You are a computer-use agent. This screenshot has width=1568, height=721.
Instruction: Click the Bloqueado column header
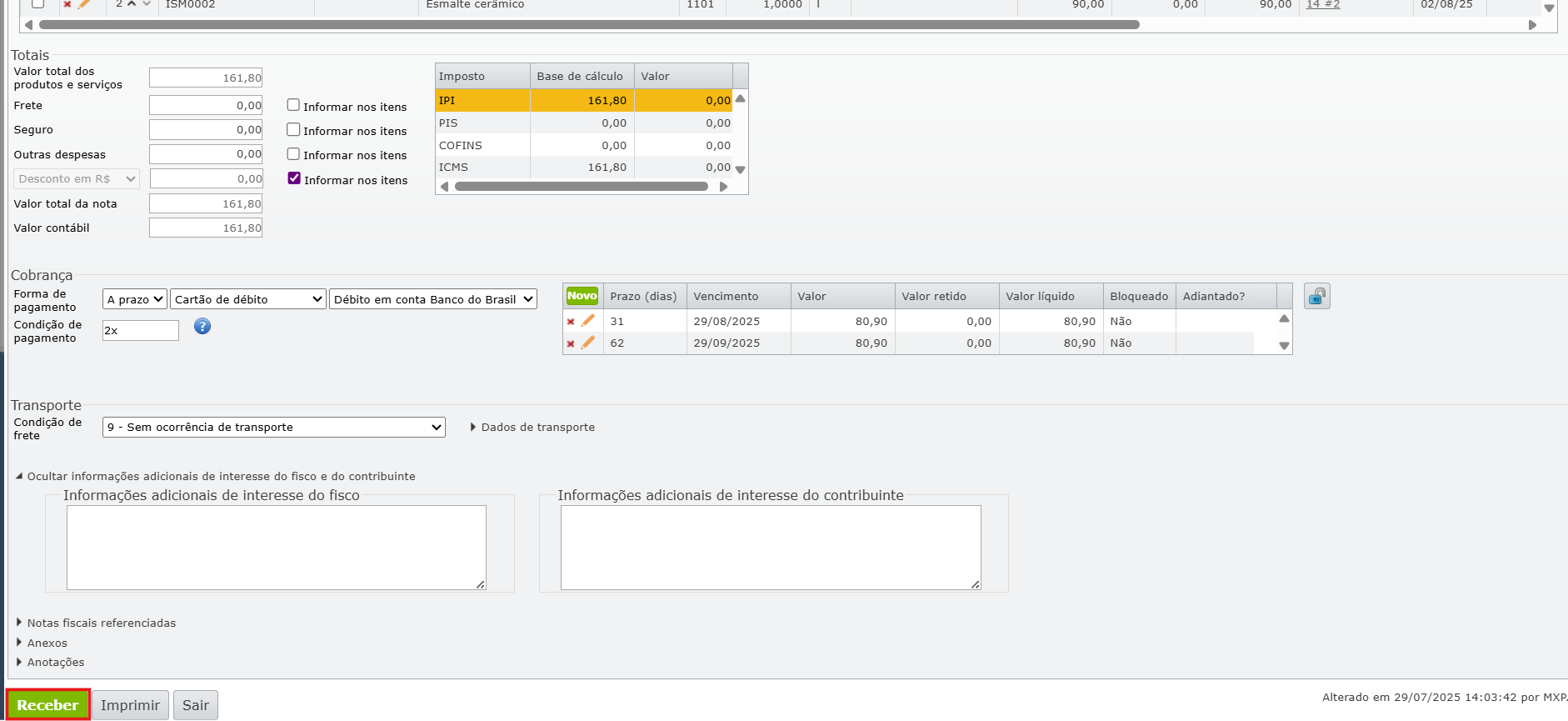[x=1139, y=296]
